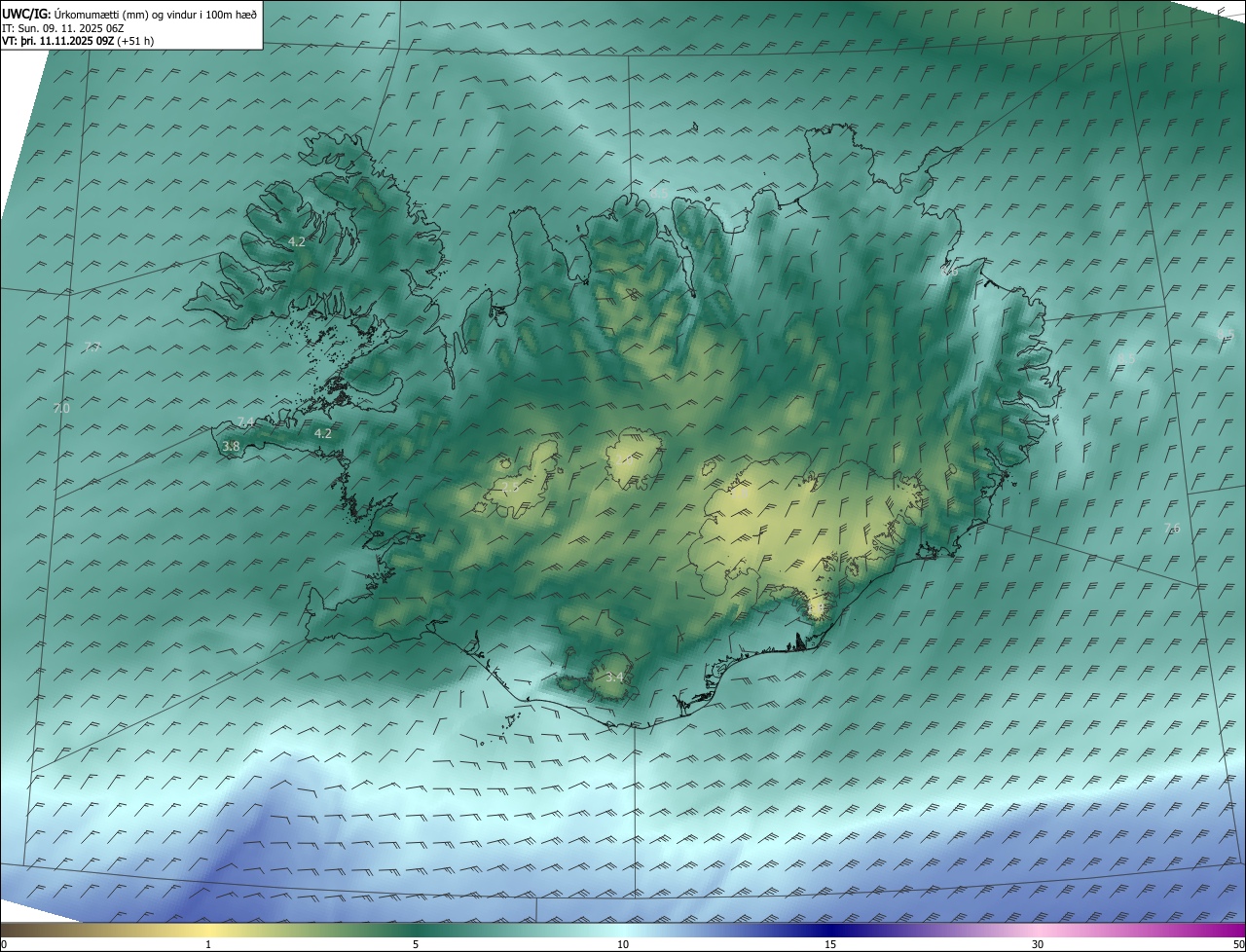1246x952 pixels.
Task: Select the '3.4' label on the southern glacier
Action: click(614, 677)
